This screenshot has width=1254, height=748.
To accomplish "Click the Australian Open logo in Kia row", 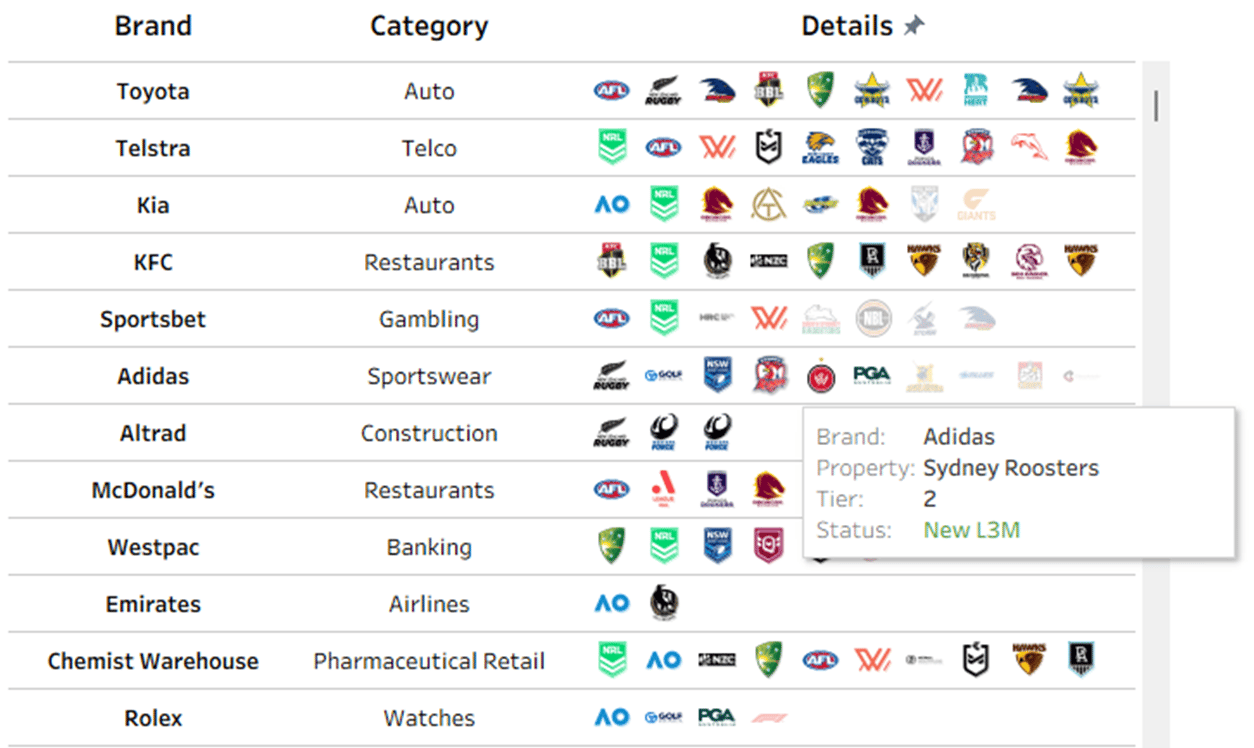I will (611, 205).
